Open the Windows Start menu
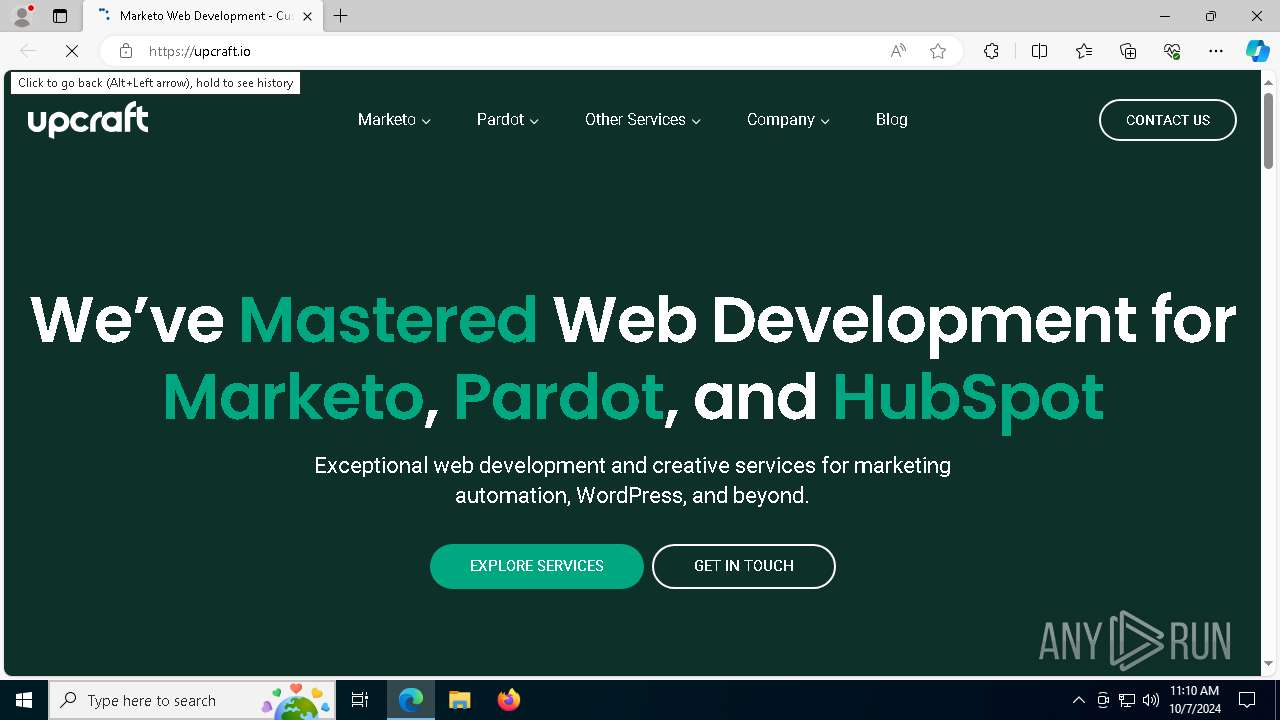Viewport: 1280px width, 720px height. coord(24,700)
